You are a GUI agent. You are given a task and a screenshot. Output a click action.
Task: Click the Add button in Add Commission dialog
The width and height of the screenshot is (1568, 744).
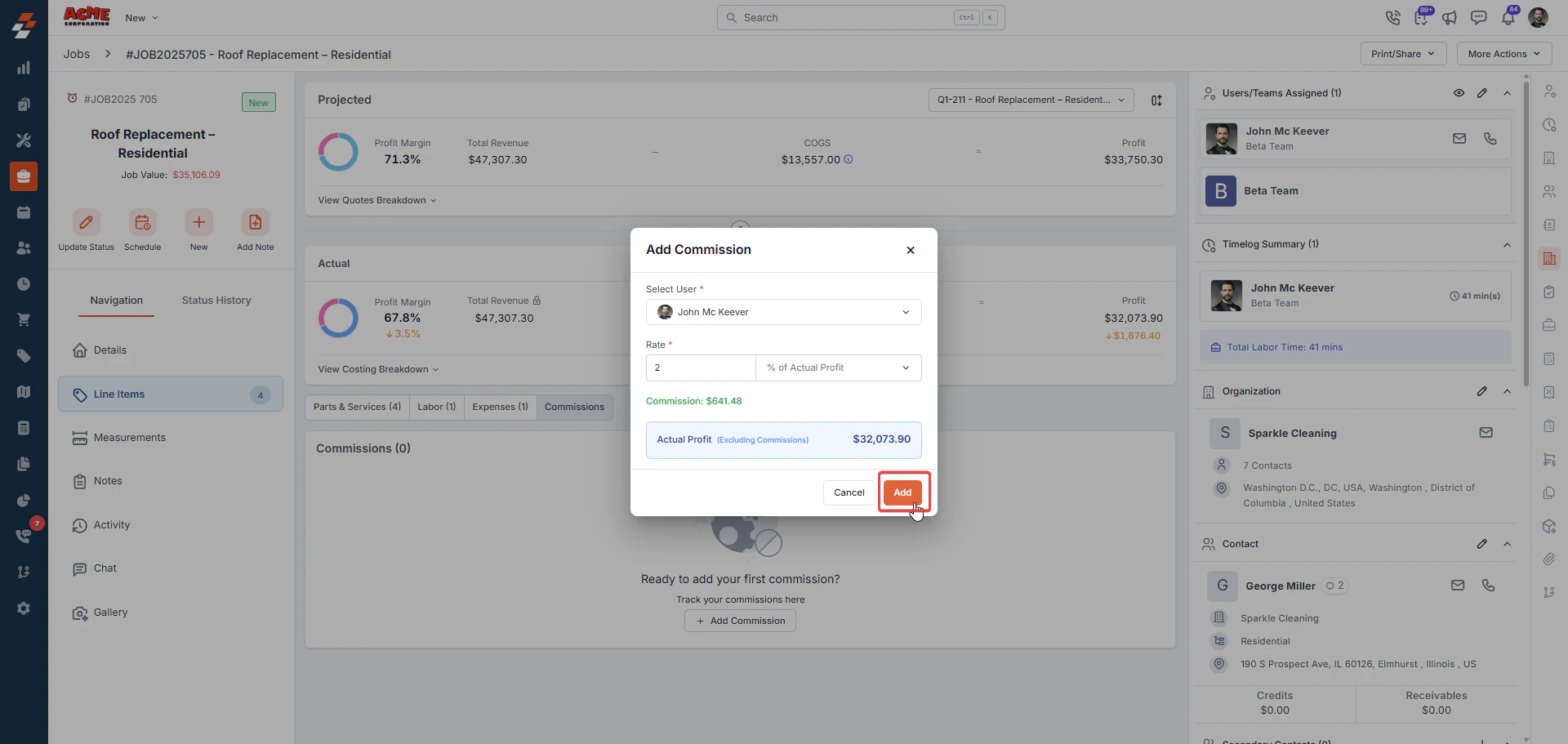(902, 492)
